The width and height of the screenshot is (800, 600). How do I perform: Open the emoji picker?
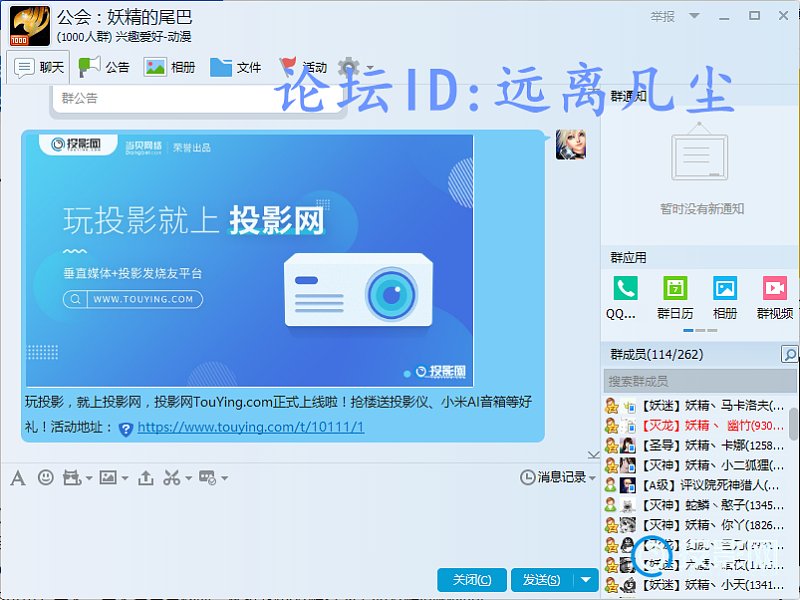point(45,478)
